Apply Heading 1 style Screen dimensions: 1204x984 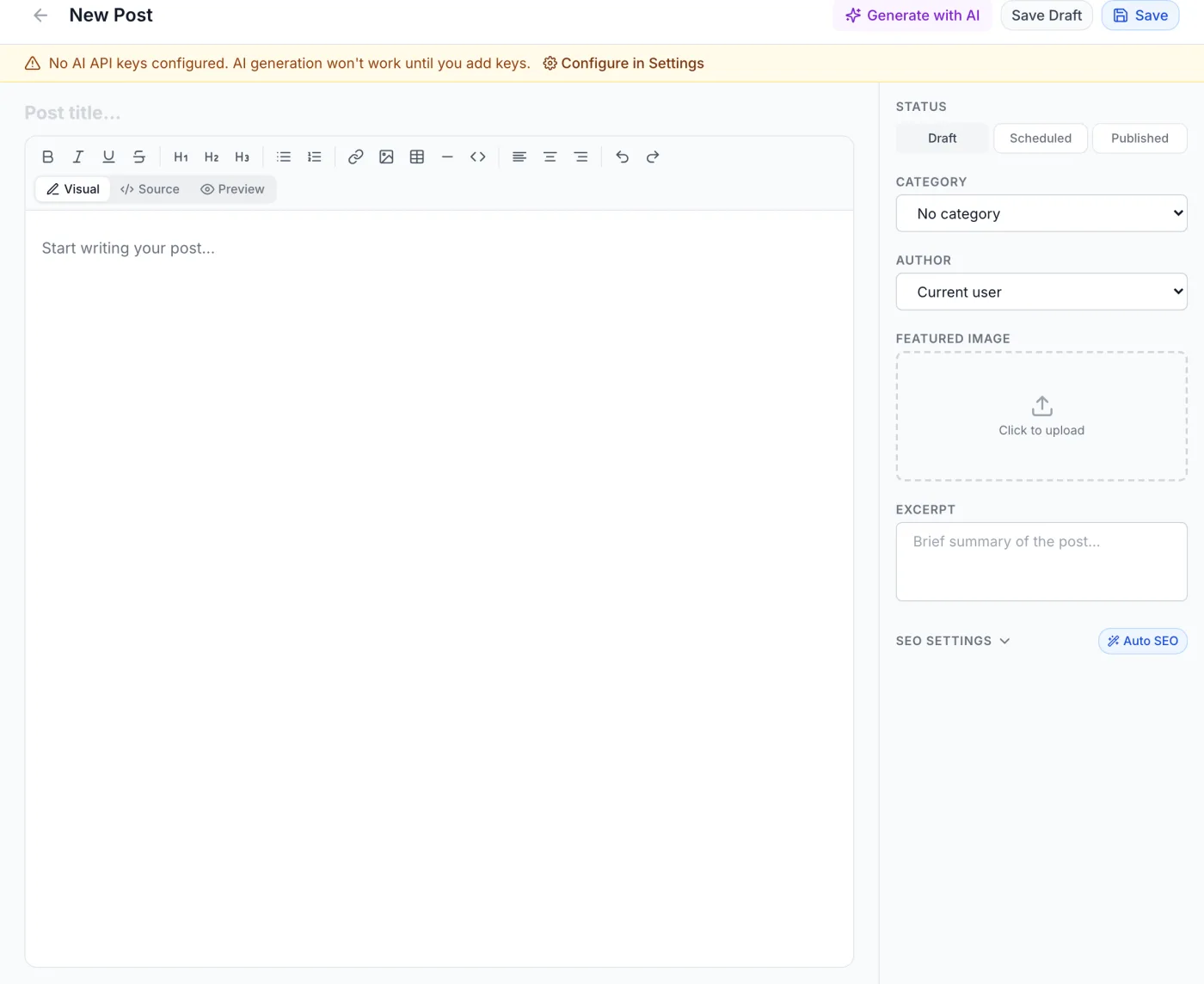pos(181,157)
